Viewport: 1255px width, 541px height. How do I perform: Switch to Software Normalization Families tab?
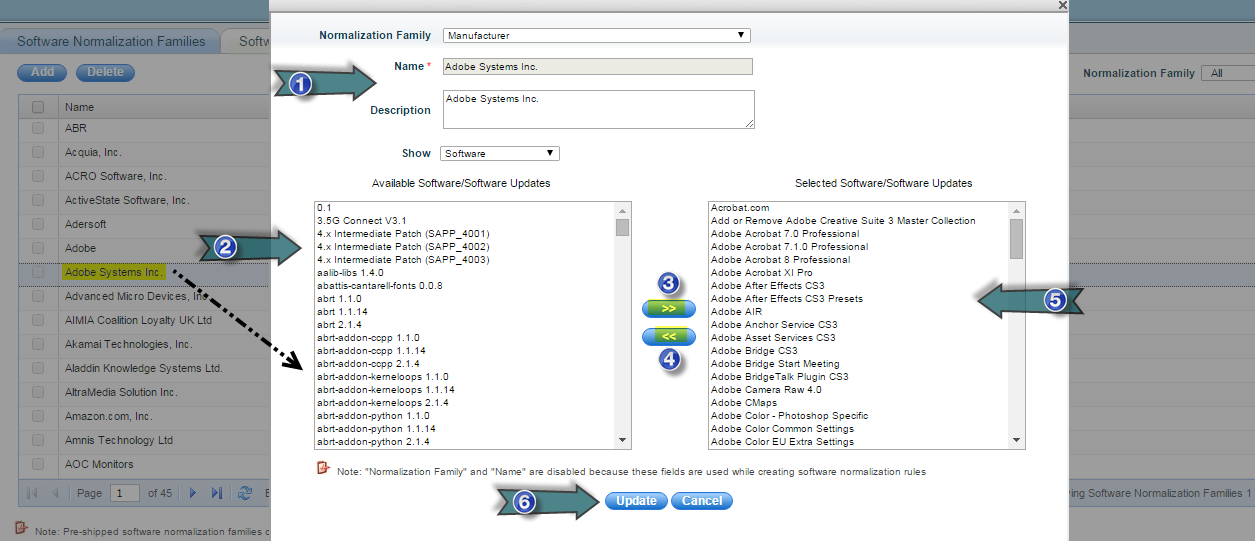pos(111,41)
